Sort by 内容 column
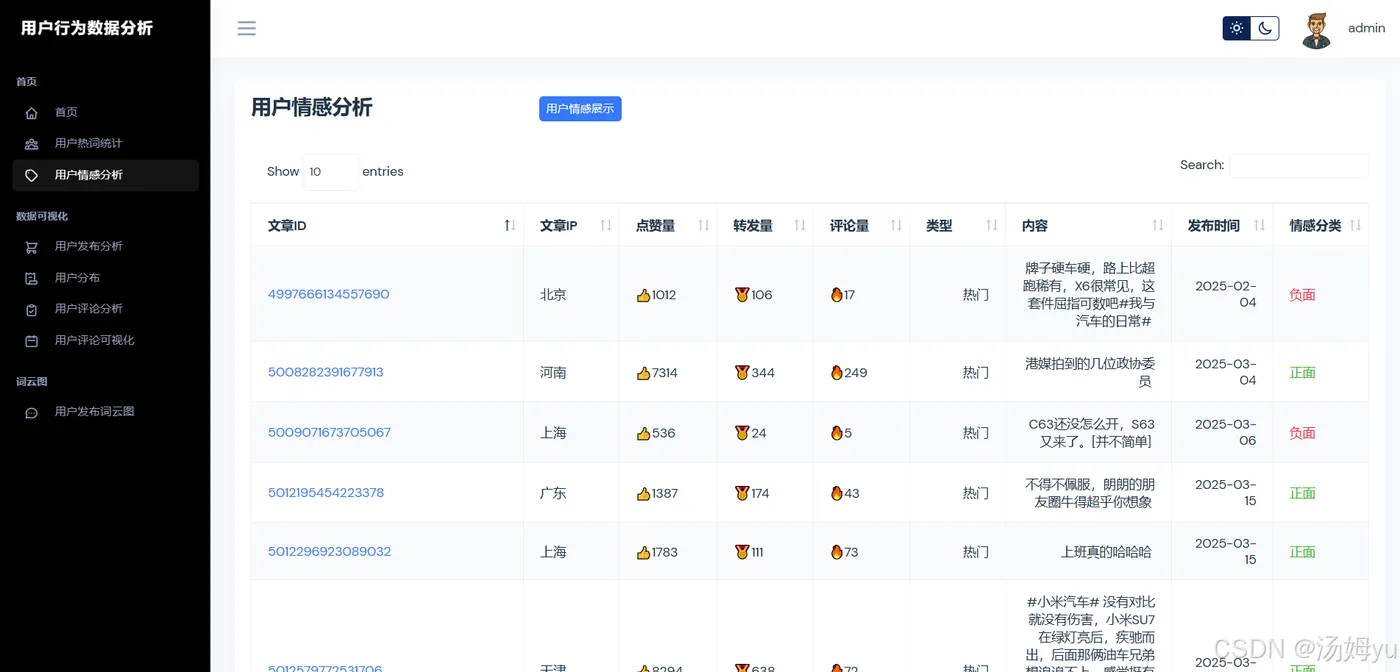 pyautogui.click(x=1088, y=226)
